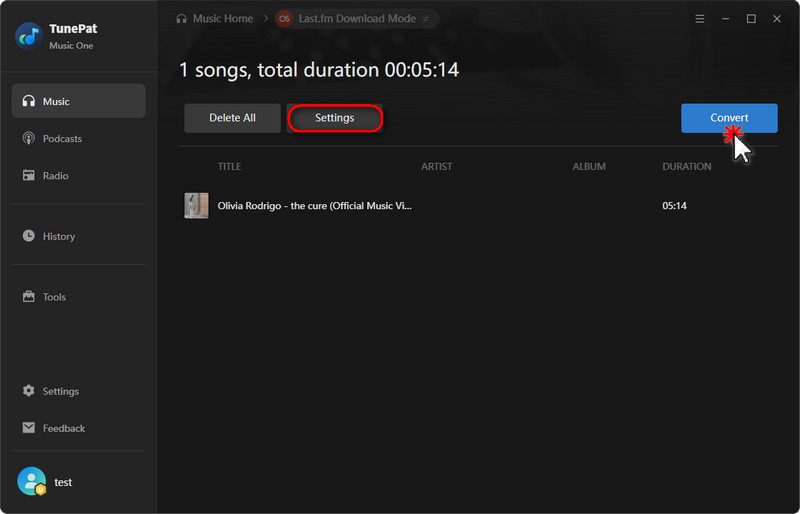The image size is (800, 514).
Task: Maximize the TunePat window
Action: click(751, 19)
